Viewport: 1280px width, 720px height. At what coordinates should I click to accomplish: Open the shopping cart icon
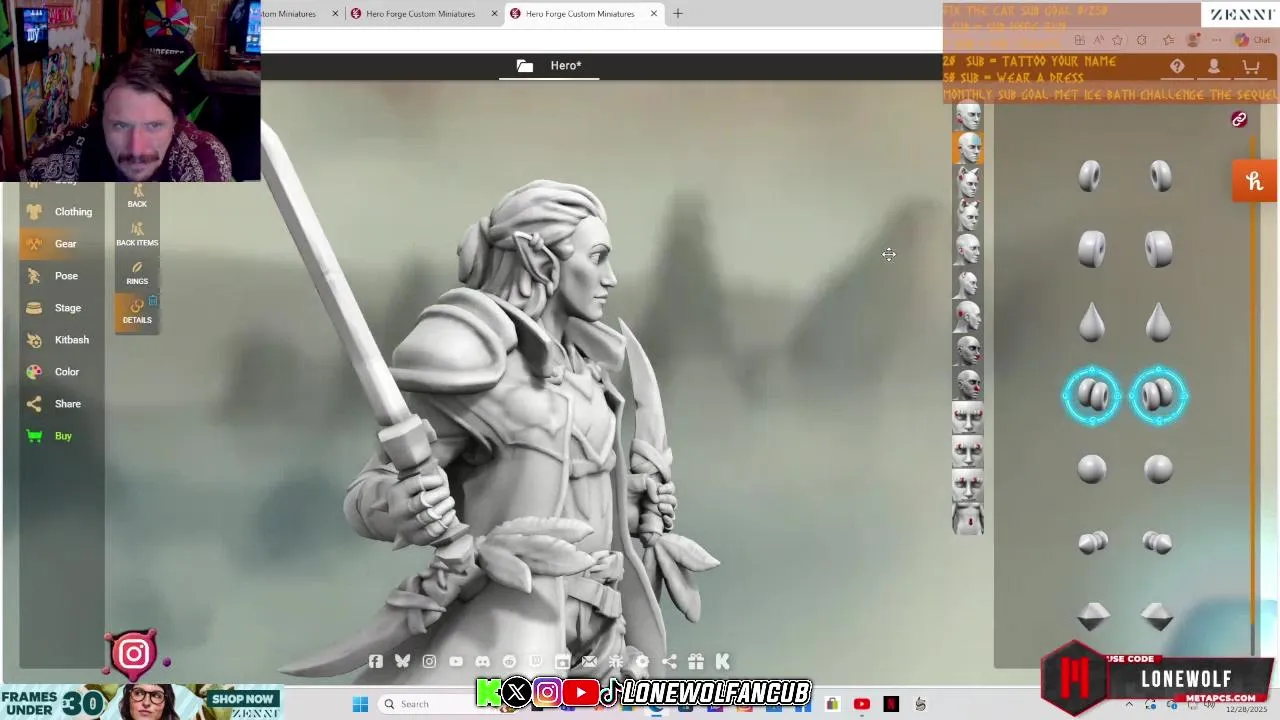pos(1250,66)
